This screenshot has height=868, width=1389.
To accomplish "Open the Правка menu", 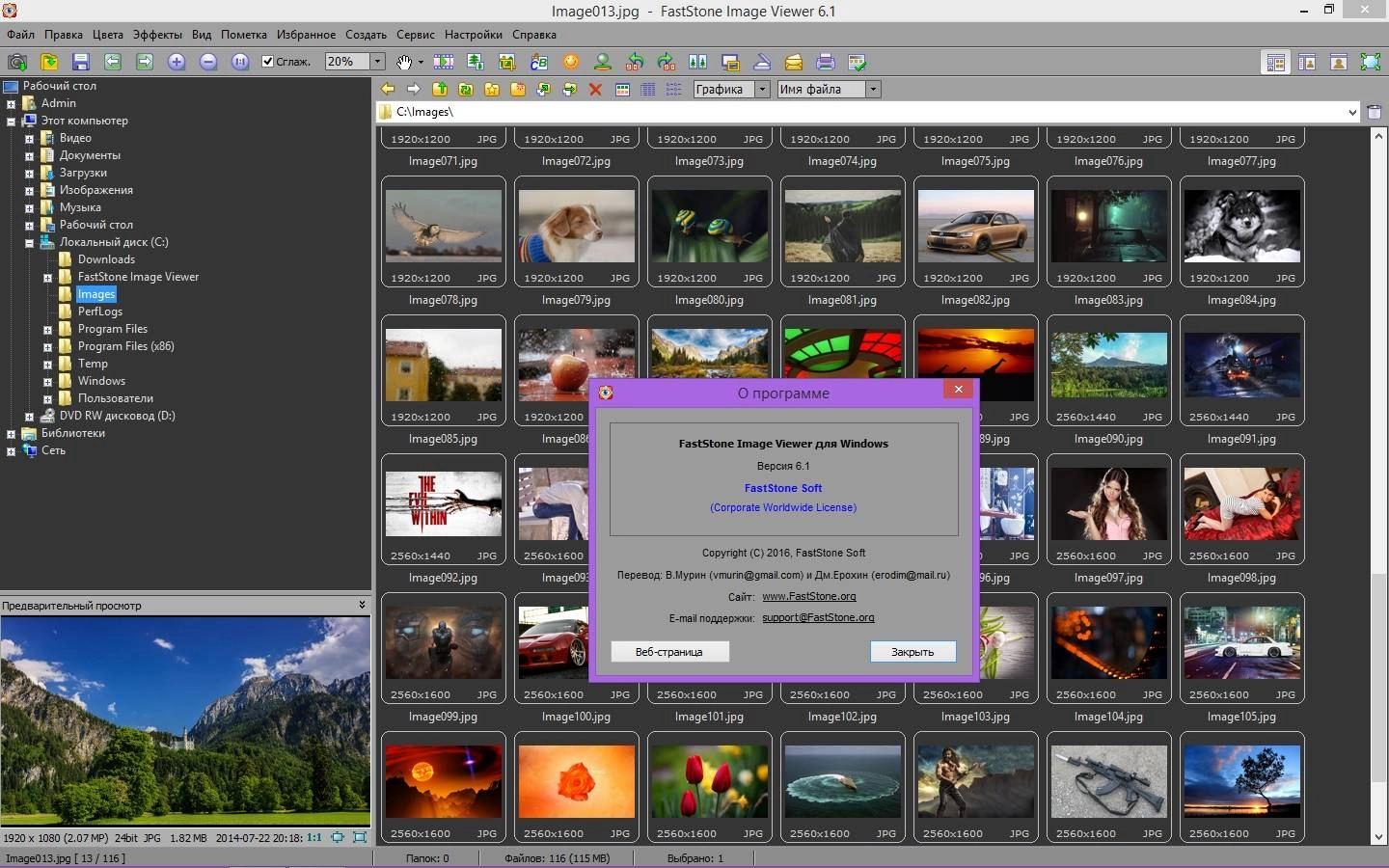I will point(63,35).
